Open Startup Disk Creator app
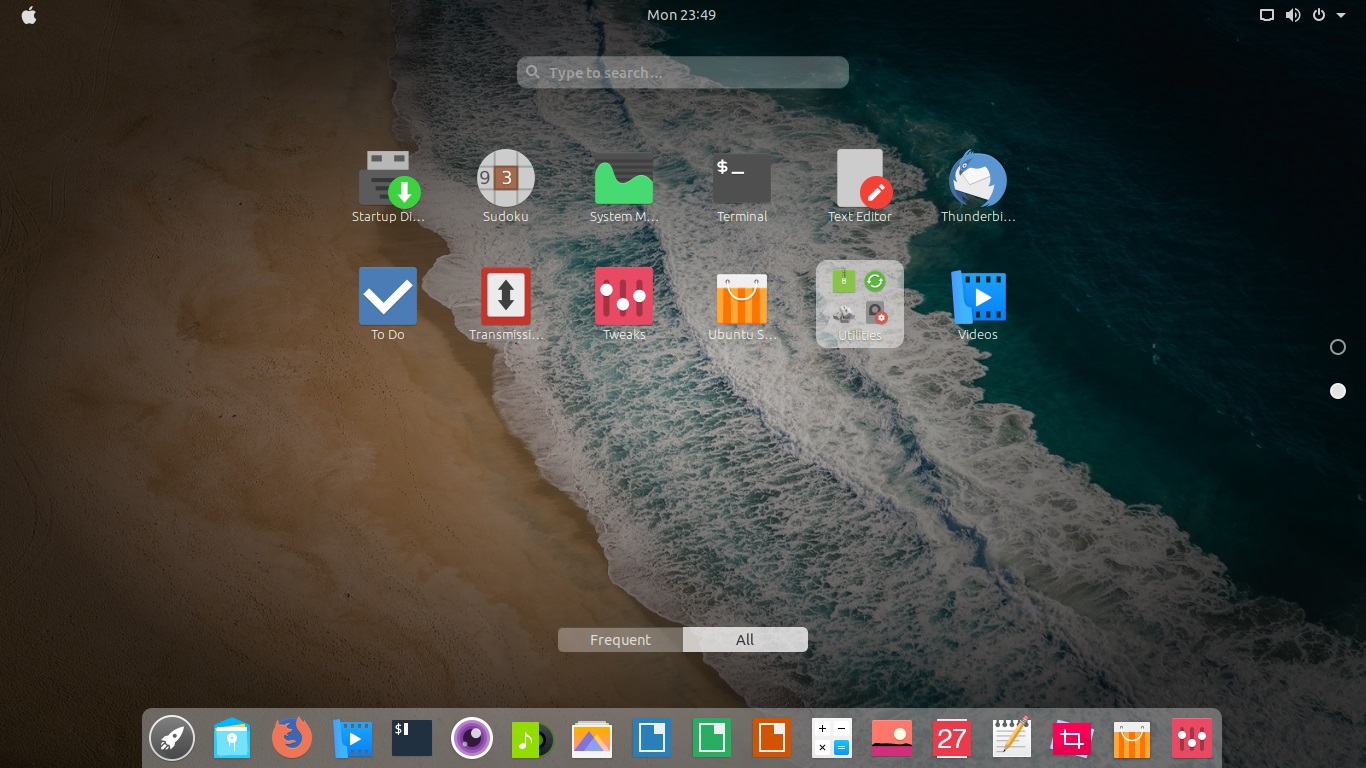The image size is (1366, 768). coord(388,186)
